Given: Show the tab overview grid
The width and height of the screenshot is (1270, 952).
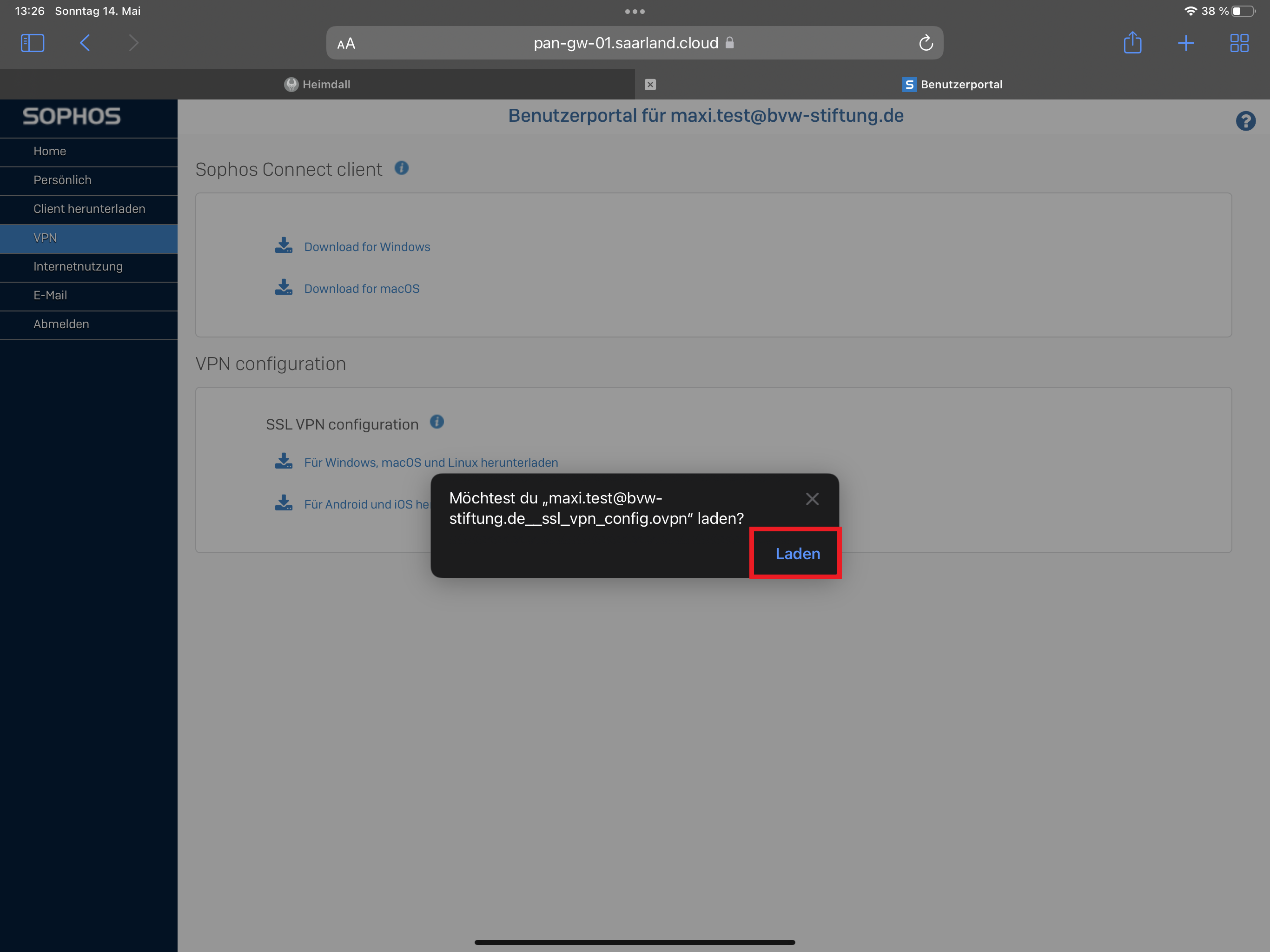Looking at the screenshot, I should [1239, 43].
